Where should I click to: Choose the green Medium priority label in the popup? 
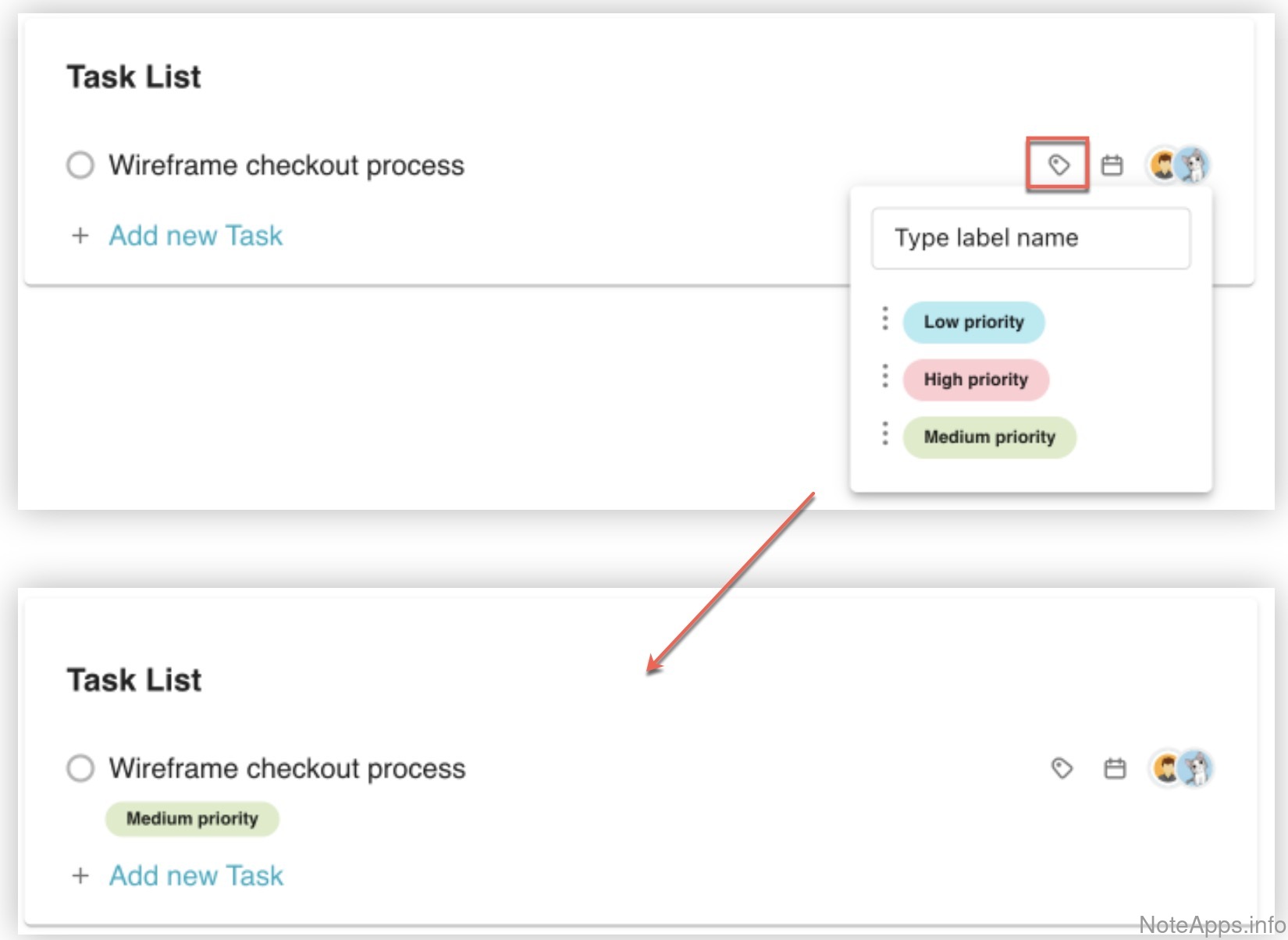tap(989, 437)
